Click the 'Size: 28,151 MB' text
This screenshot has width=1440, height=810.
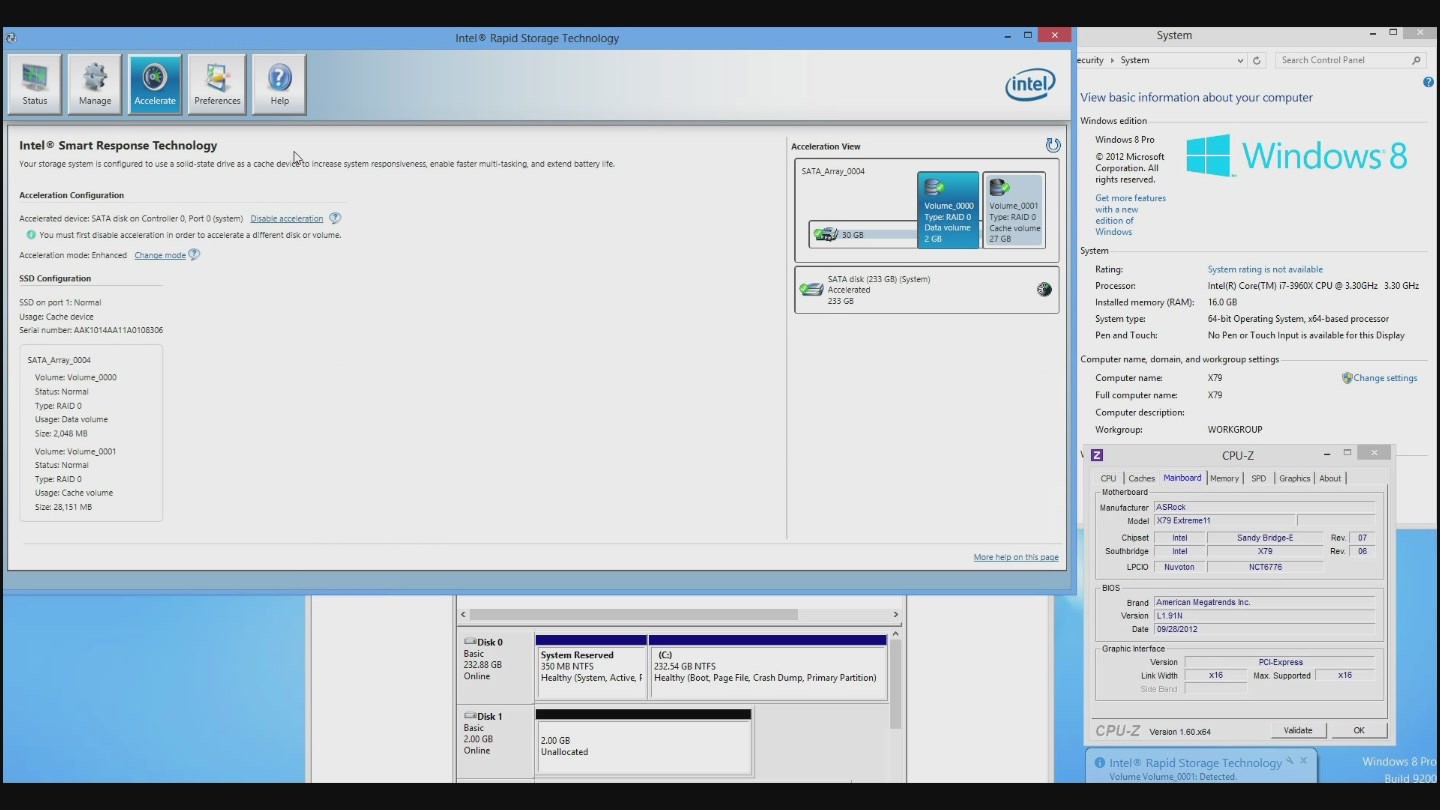tap(63, 508)
